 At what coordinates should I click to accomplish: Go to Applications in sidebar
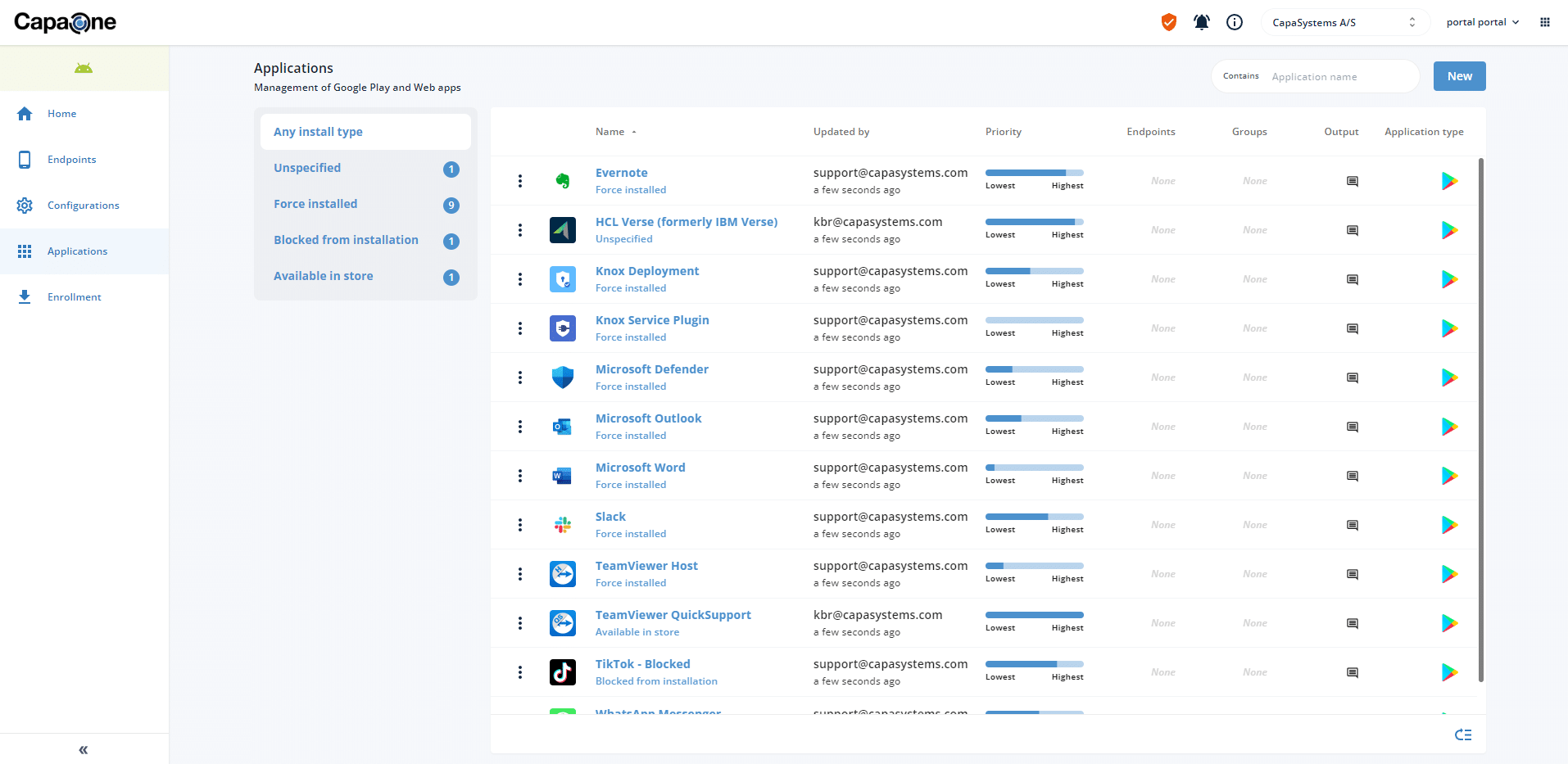(84, 251)
